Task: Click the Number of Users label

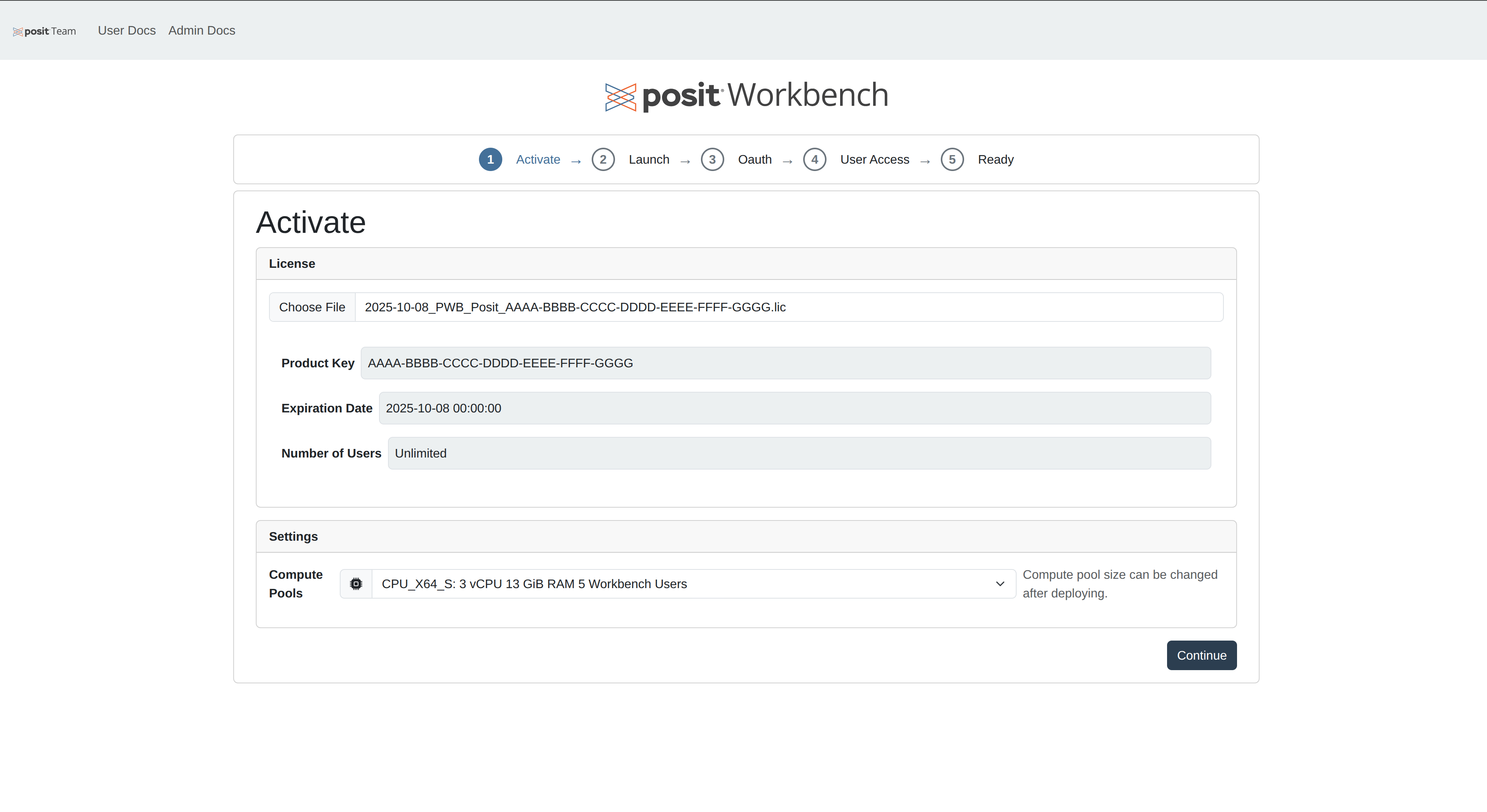Action: pos(331,454)
